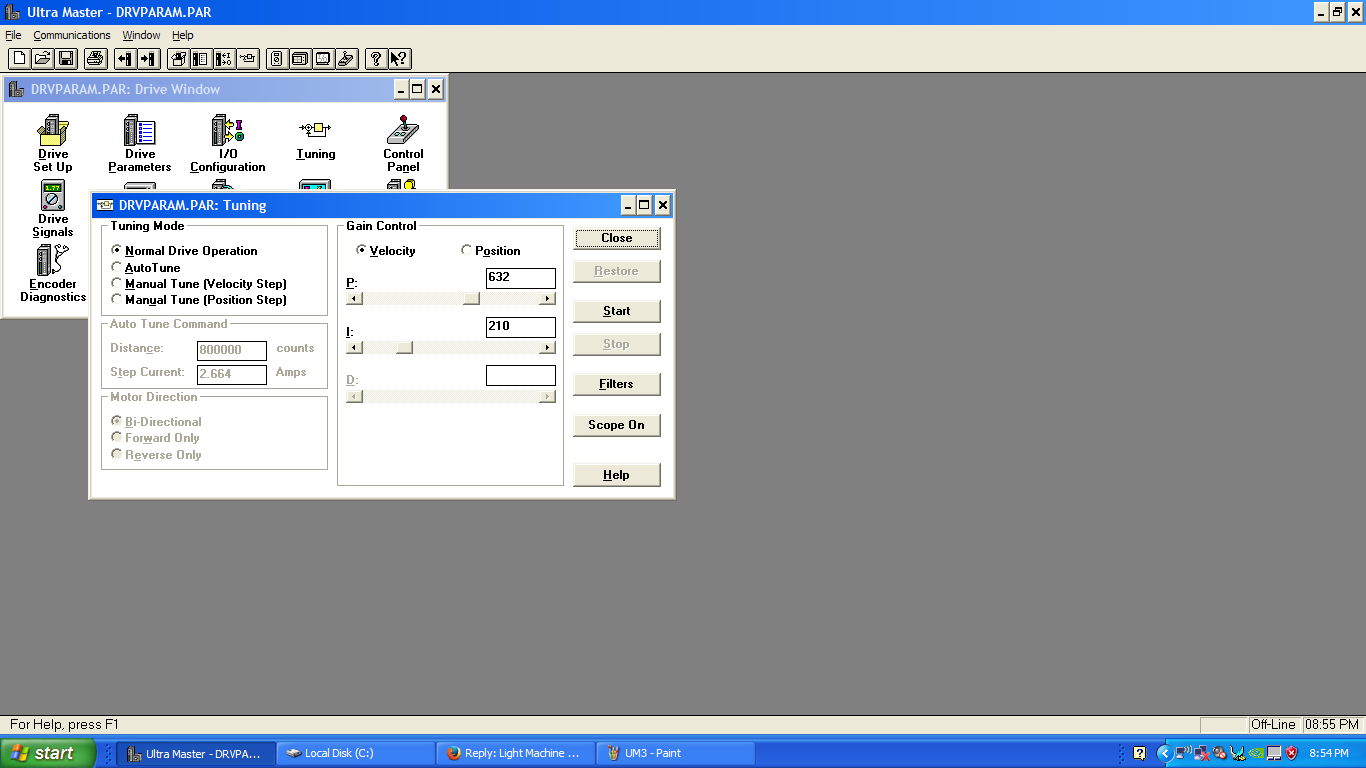This screenshot has height=768, width=1366.
Task: Select Normal Drive Operation tuning mode
Action: [x=185, y=251]
